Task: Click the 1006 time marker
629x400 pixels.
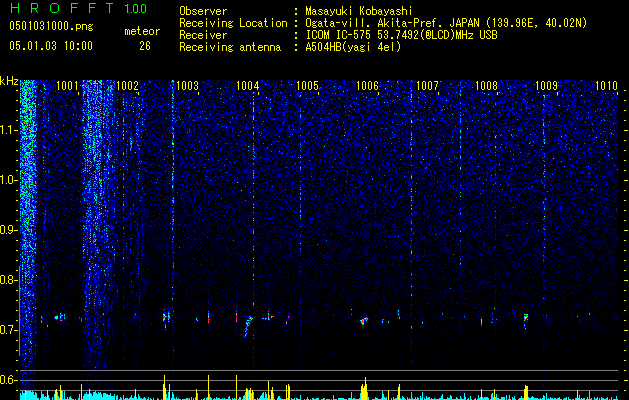Action: (x=367, y=85)
